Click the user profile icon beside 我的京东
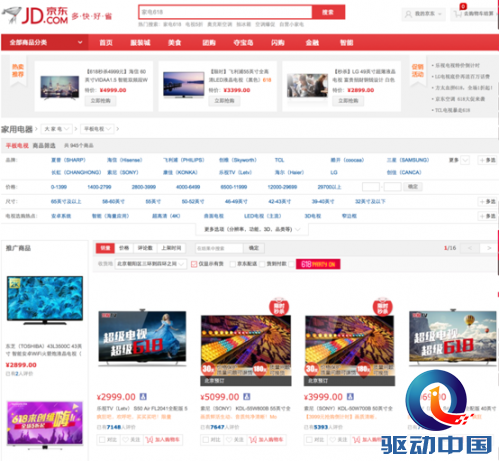 pos(408,14)
